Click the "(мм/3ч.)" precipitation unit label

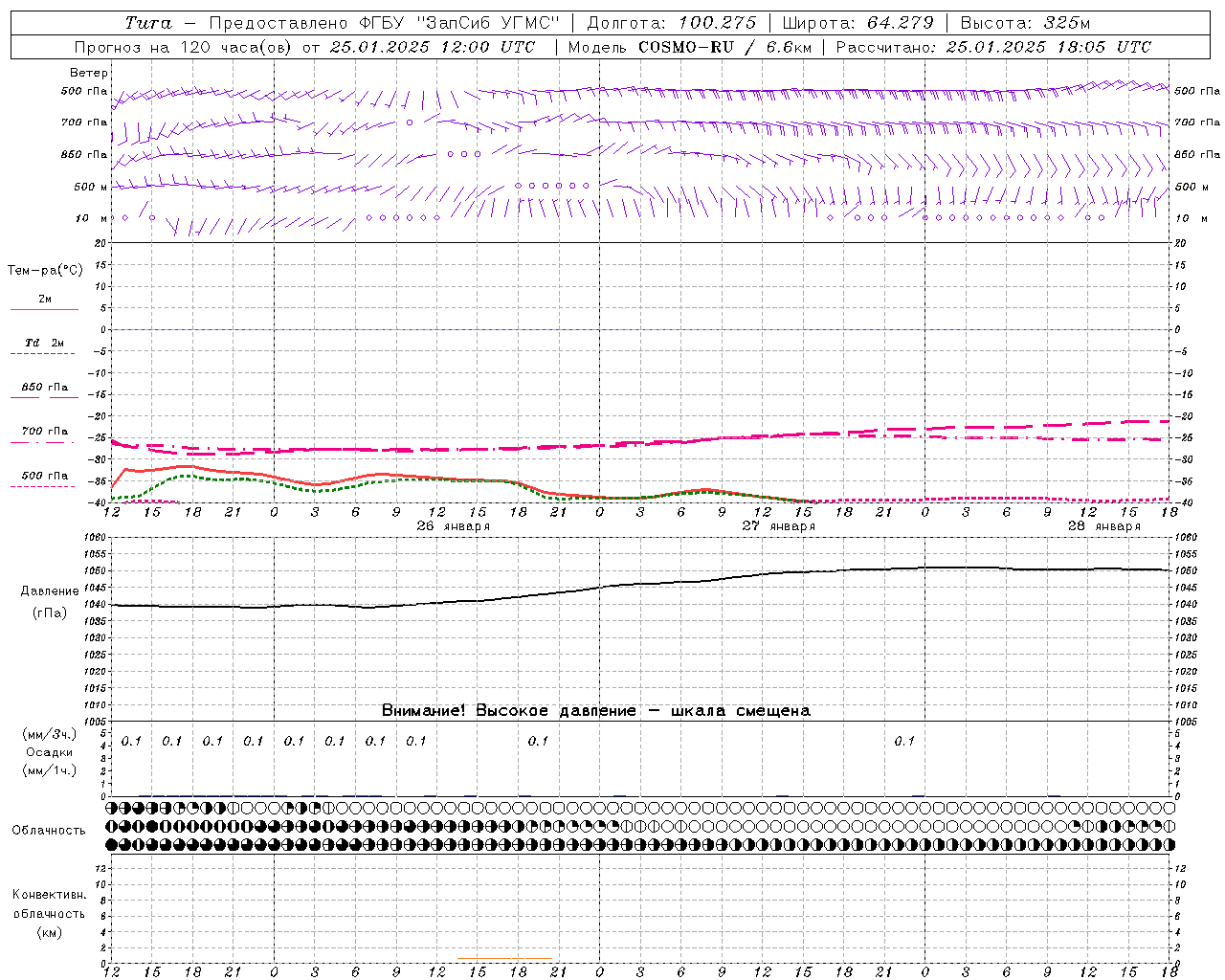pyautogui.click(x=49, y=734)
